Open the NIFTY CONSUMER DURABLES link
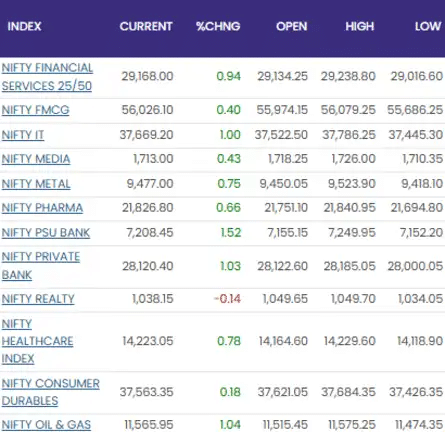The width and height of the screenshot is (445, 432). point(51,392)
